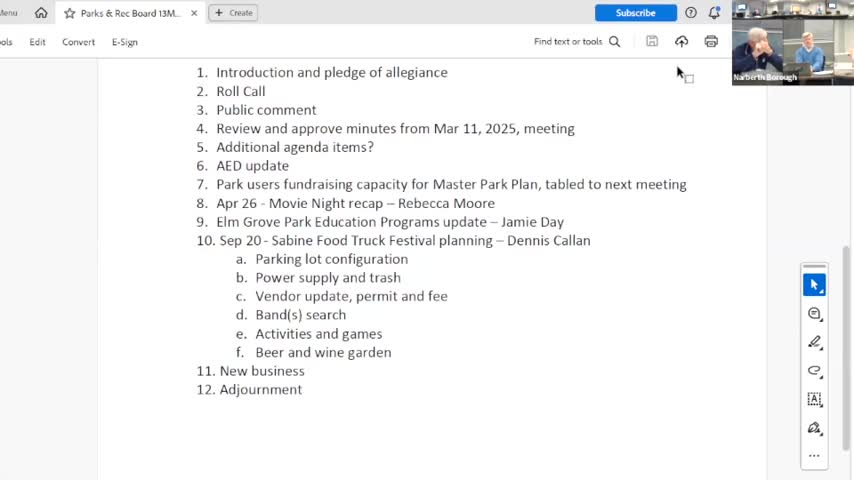Choose the Fill & Sign pen tool
The width and height of the screenshot is (854, 480).
pyautogui.click(x=814, y=428)
